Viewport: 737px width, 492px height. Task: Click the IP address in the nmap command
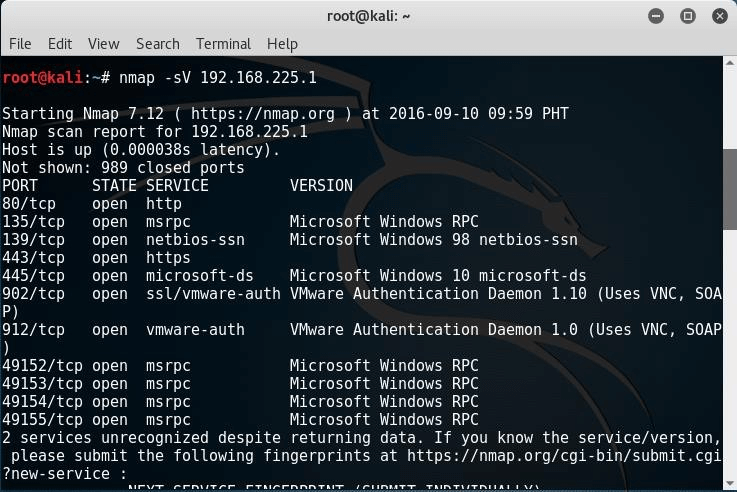coord(258,78)
